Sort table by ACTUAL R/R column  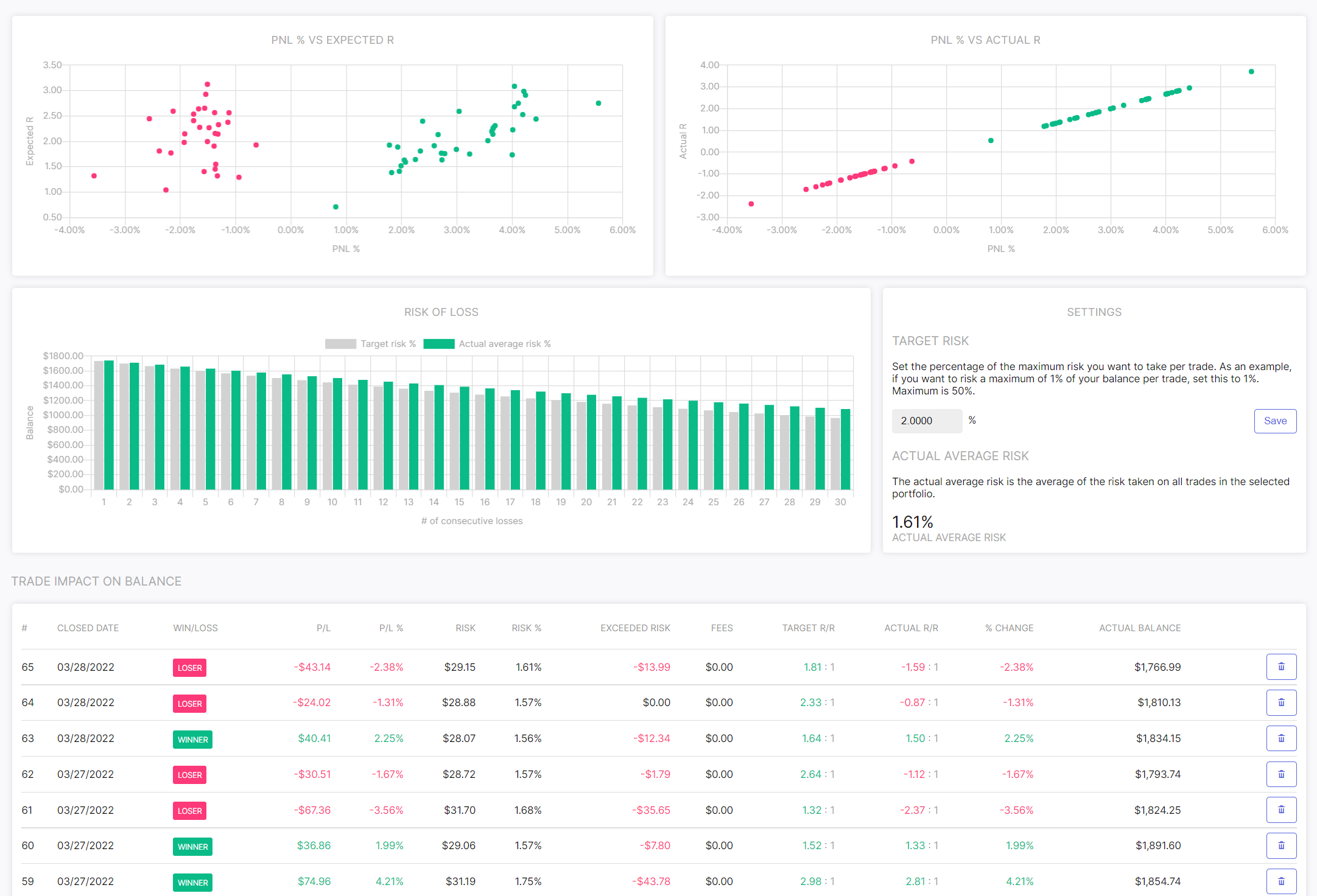[911, 628]
